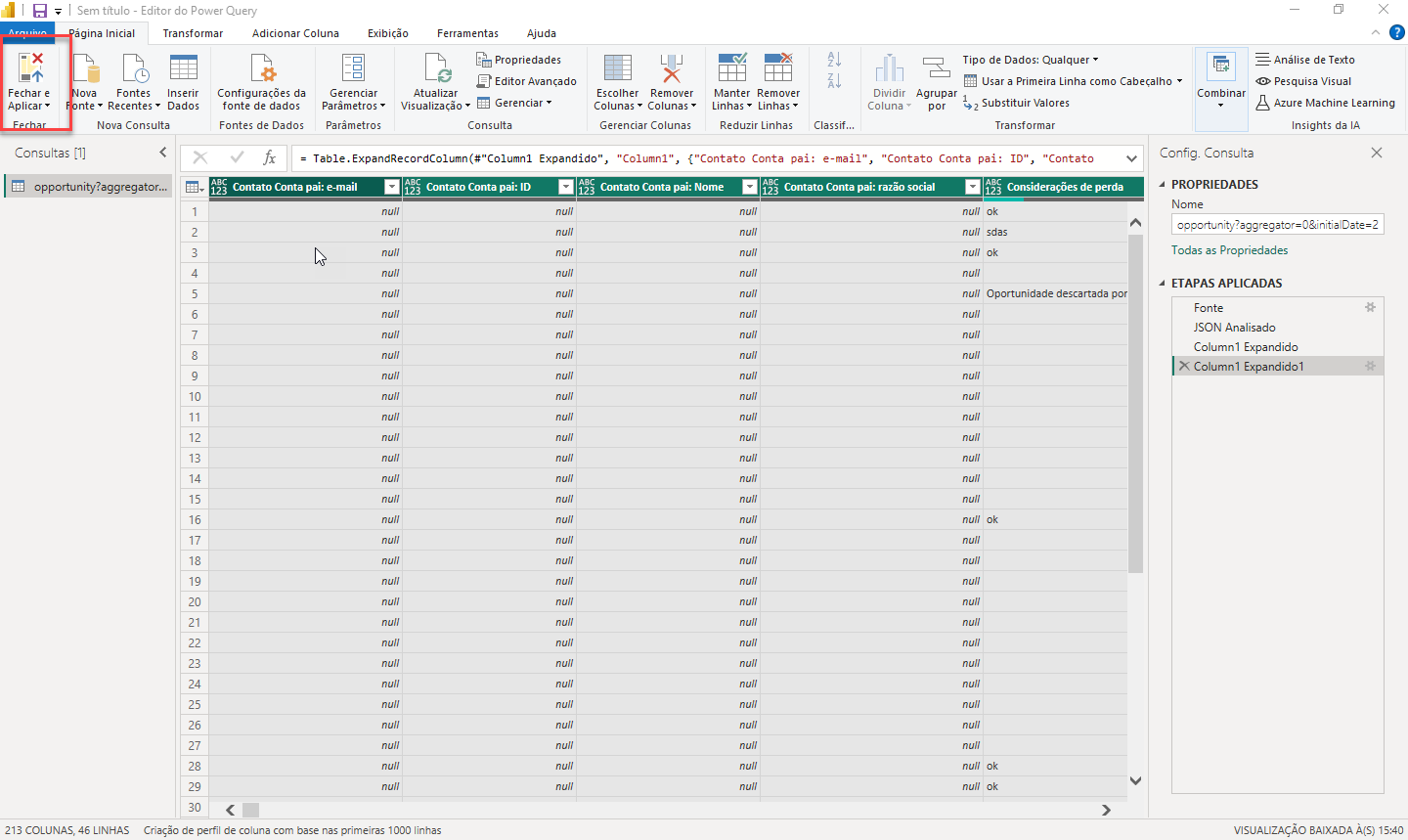
Task: Open Pesquisa Visual
Action: pyautogui.click(x=1303, y=81)
